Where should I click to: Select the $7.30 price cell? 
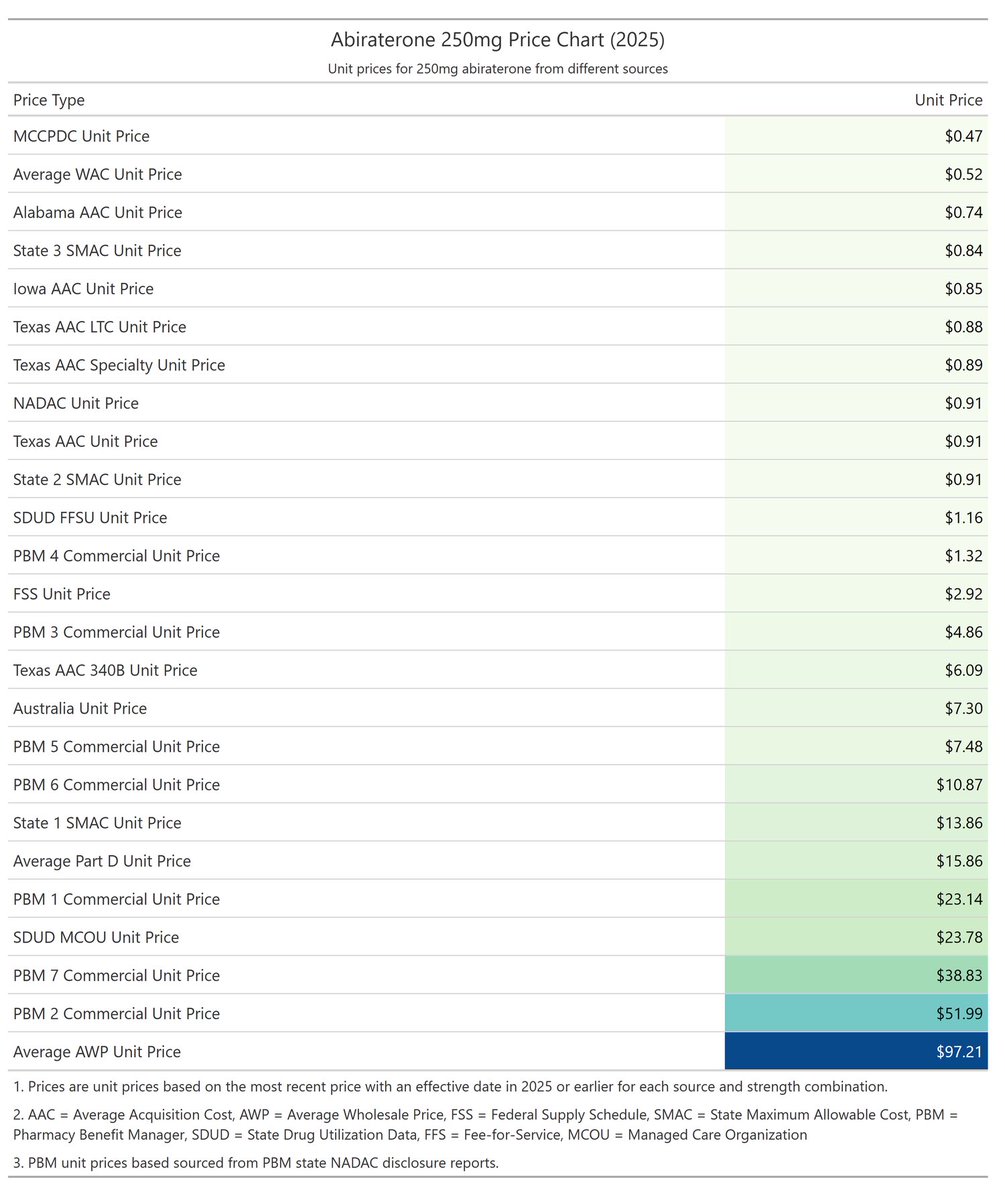coord(856,708)
